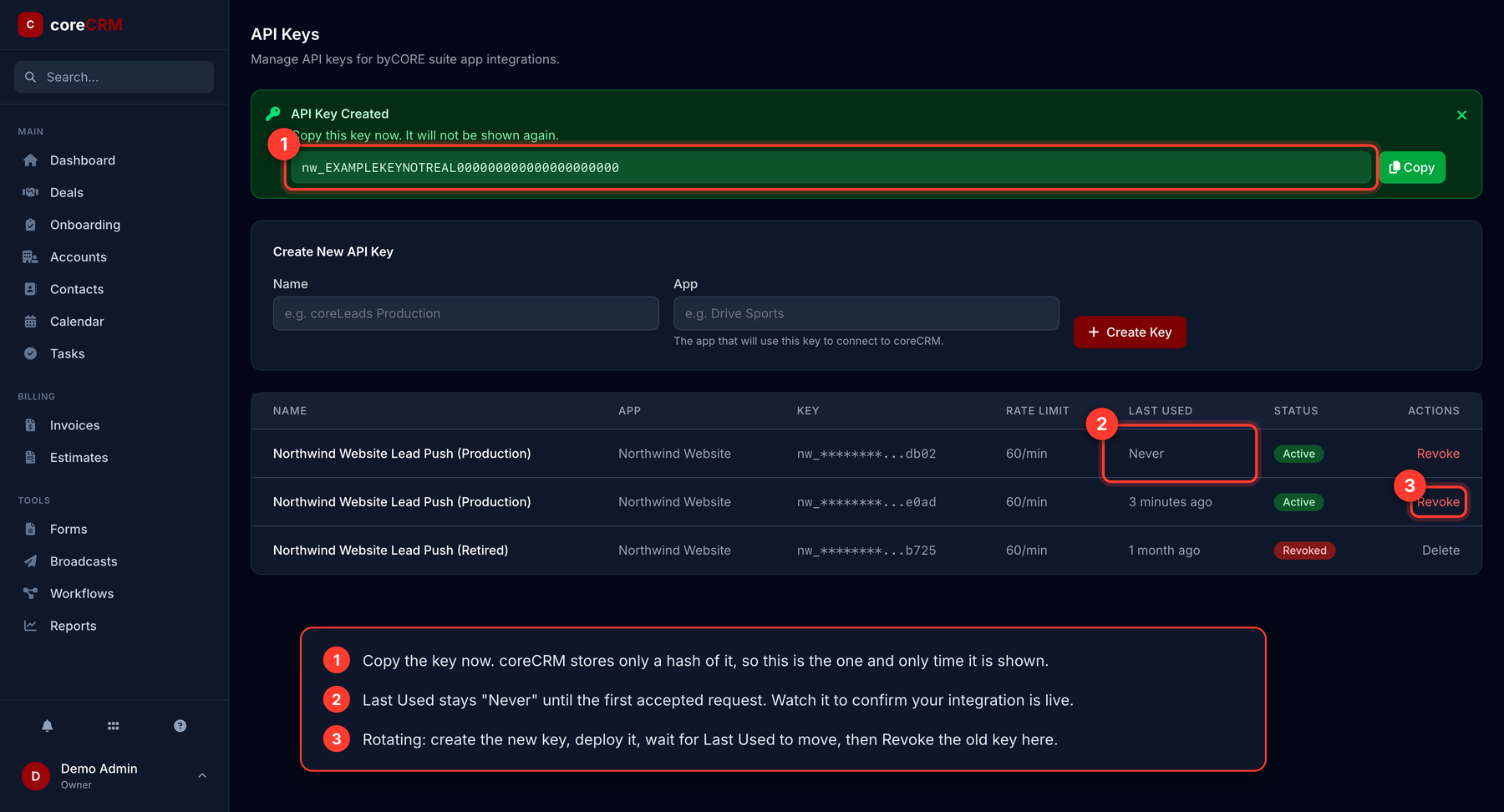The image size is (1504, 812).
Task: Click the masked key nw_********...b725
Action: point(866,551)
